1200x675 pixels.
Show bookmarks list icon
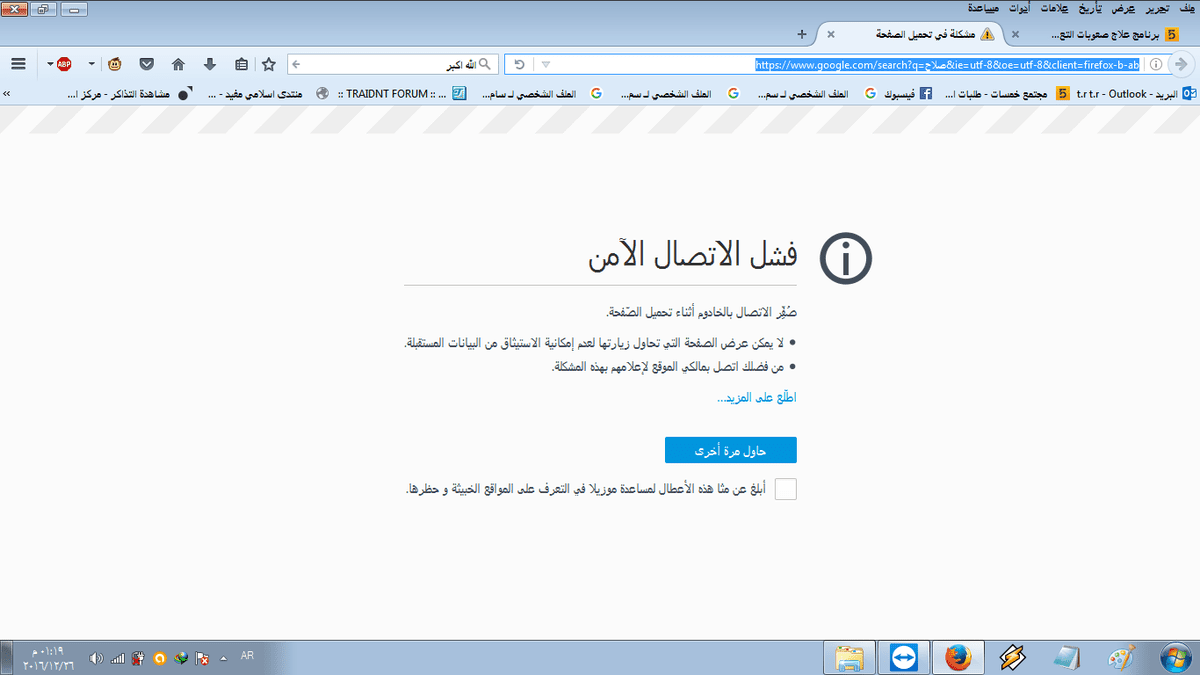coord(242,64)
